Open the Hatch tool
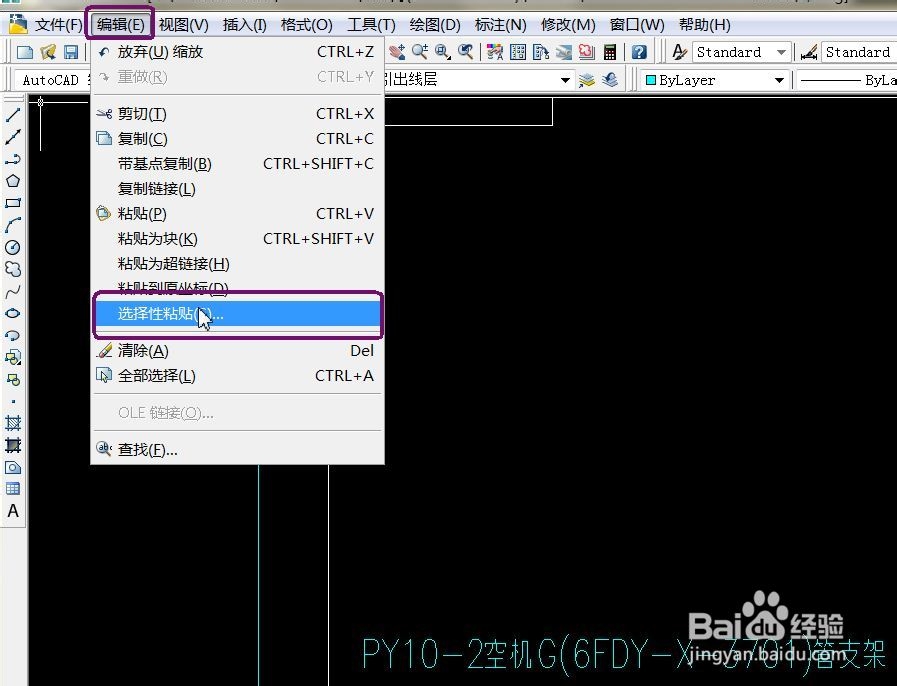Screen dimensions: 897x686 (x=13, y=422)
